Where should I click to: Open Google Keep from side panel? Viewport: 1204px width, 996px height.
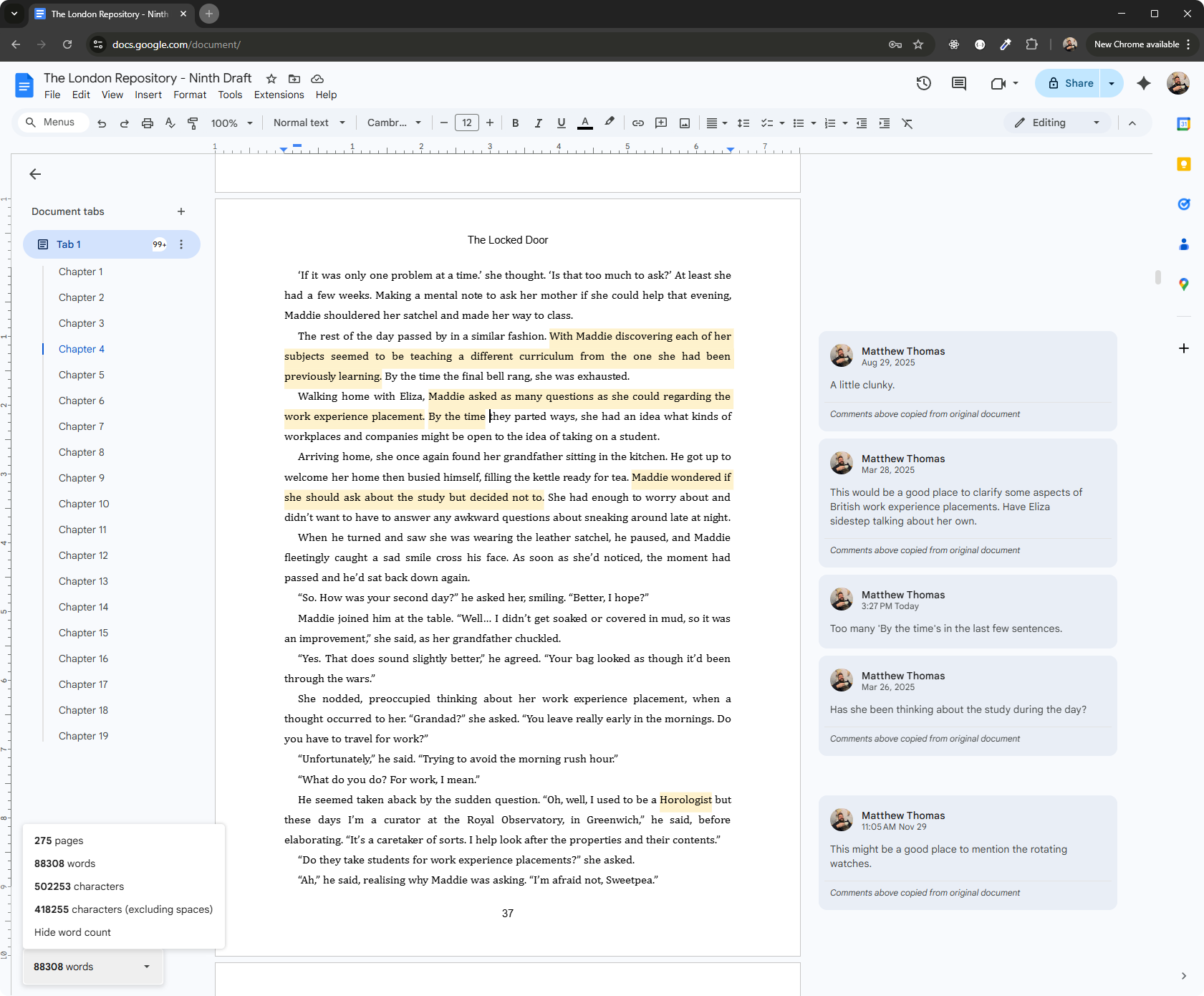[1184, 164]
